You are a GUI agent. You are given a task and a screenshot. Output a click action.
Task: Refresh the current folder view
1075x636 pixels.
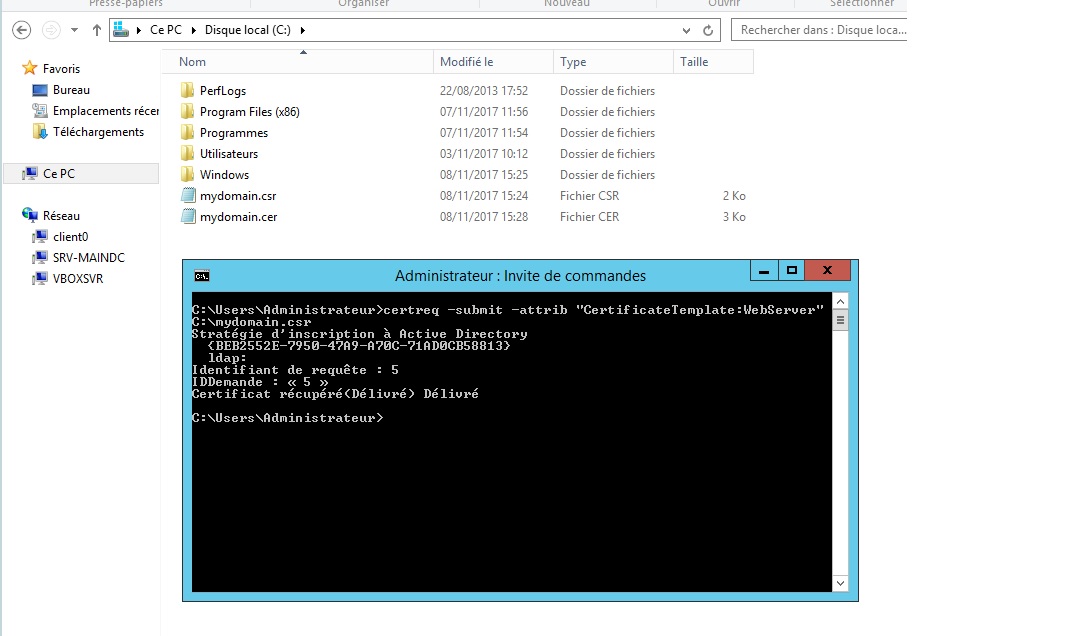(708, 30)
